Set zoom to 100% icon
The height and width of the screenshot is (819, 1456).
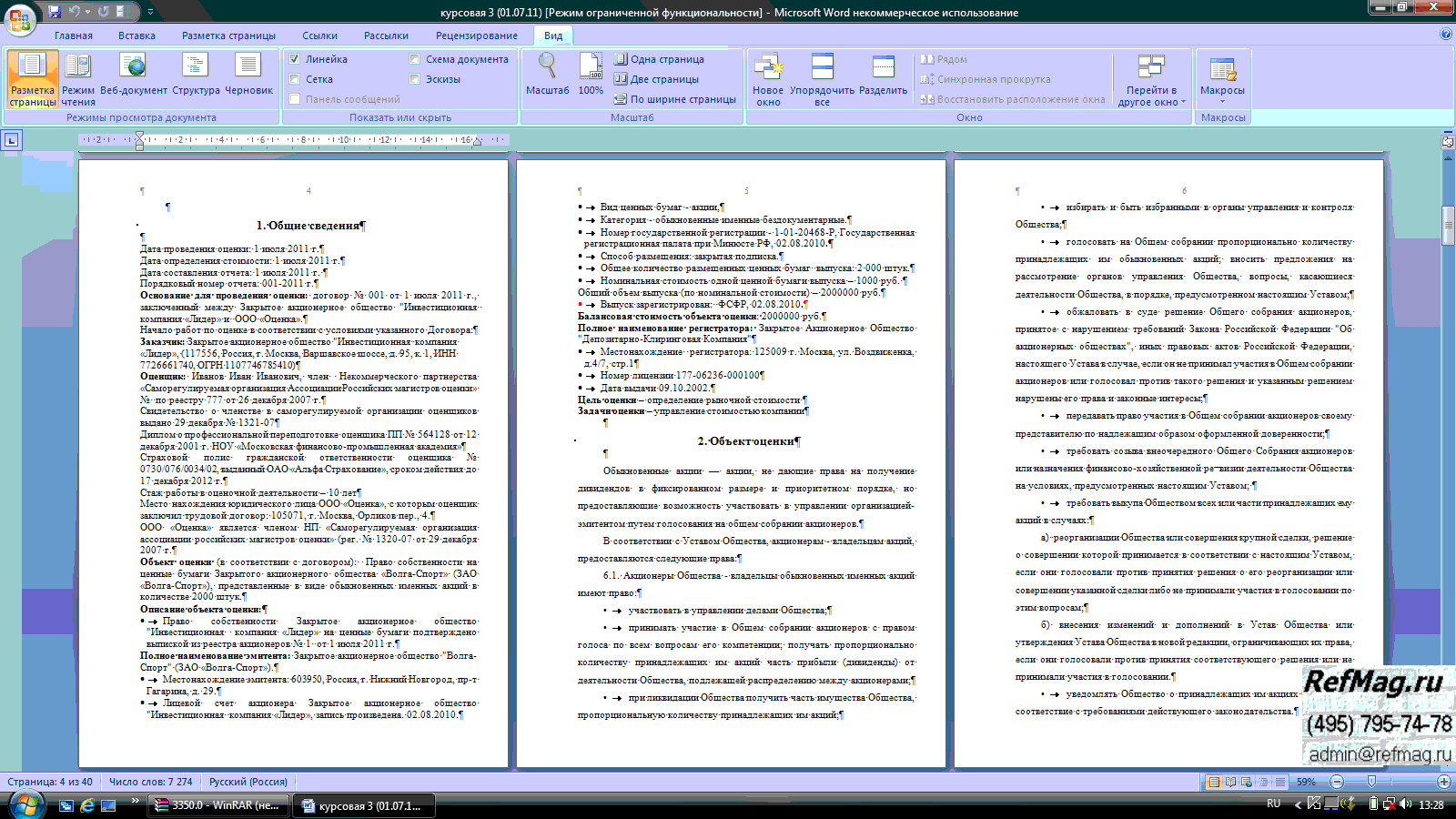coord(591,76)
